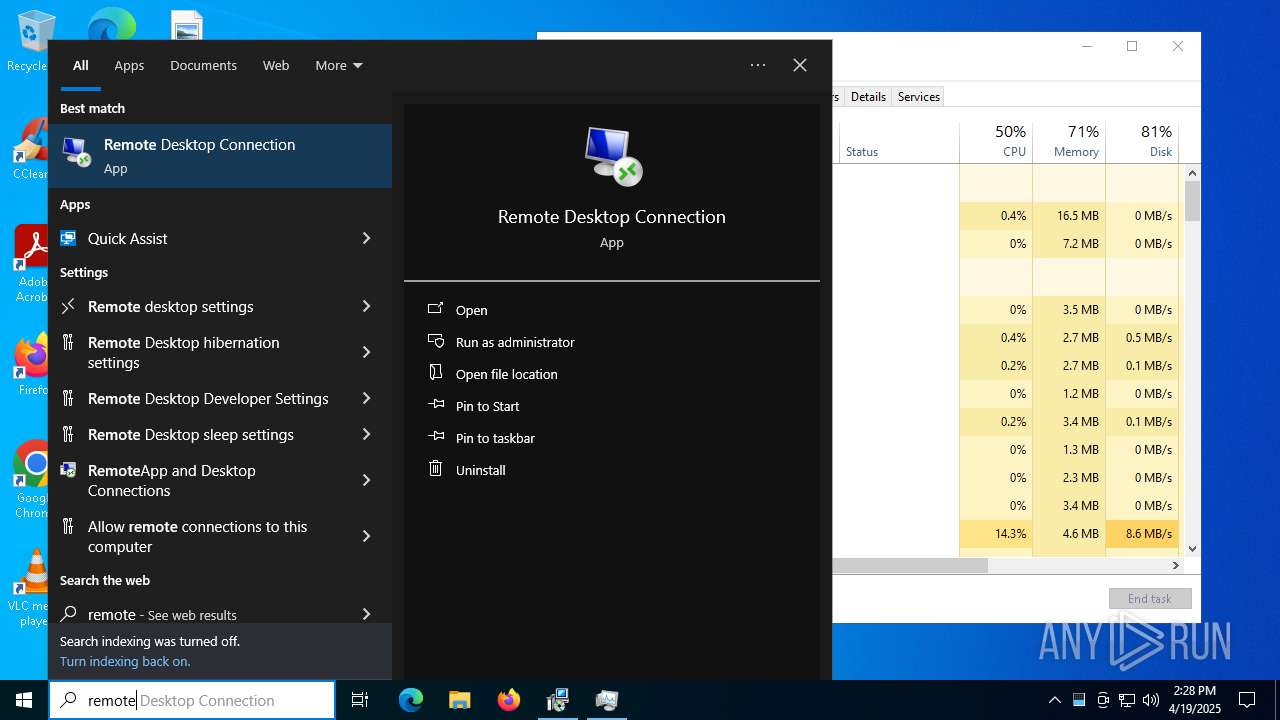The image size is (1280, 720).
Task: Click the Remote Desktop hibernation settings icon
Action: tap(68, 342)
